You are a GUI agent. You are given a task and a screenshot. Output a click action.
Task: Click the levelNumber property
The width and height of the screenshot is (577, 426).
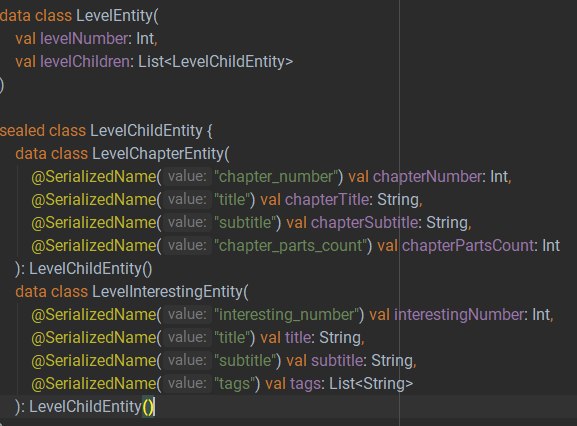pyautogui.click(x=84, y=39)
